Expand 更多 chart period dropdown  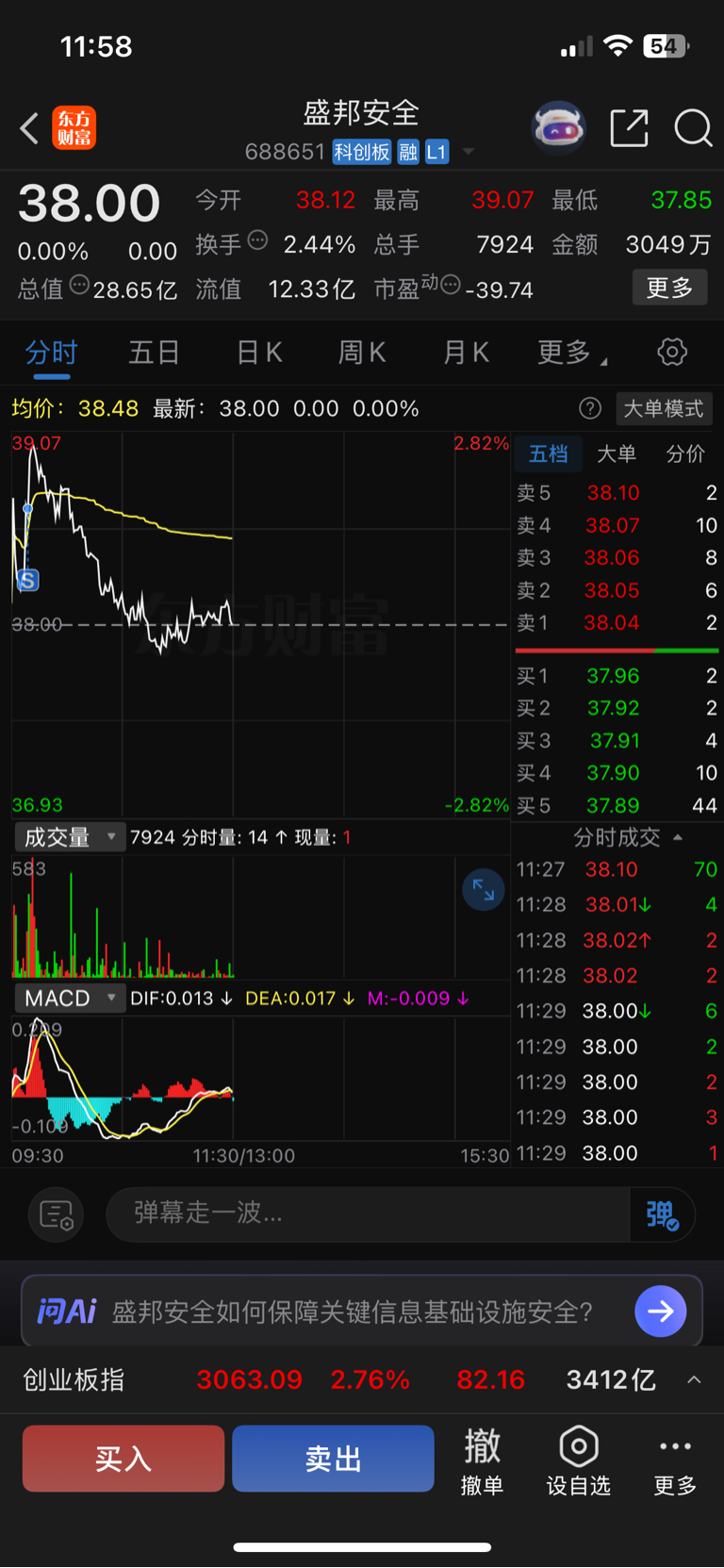(x=572, y=353)
